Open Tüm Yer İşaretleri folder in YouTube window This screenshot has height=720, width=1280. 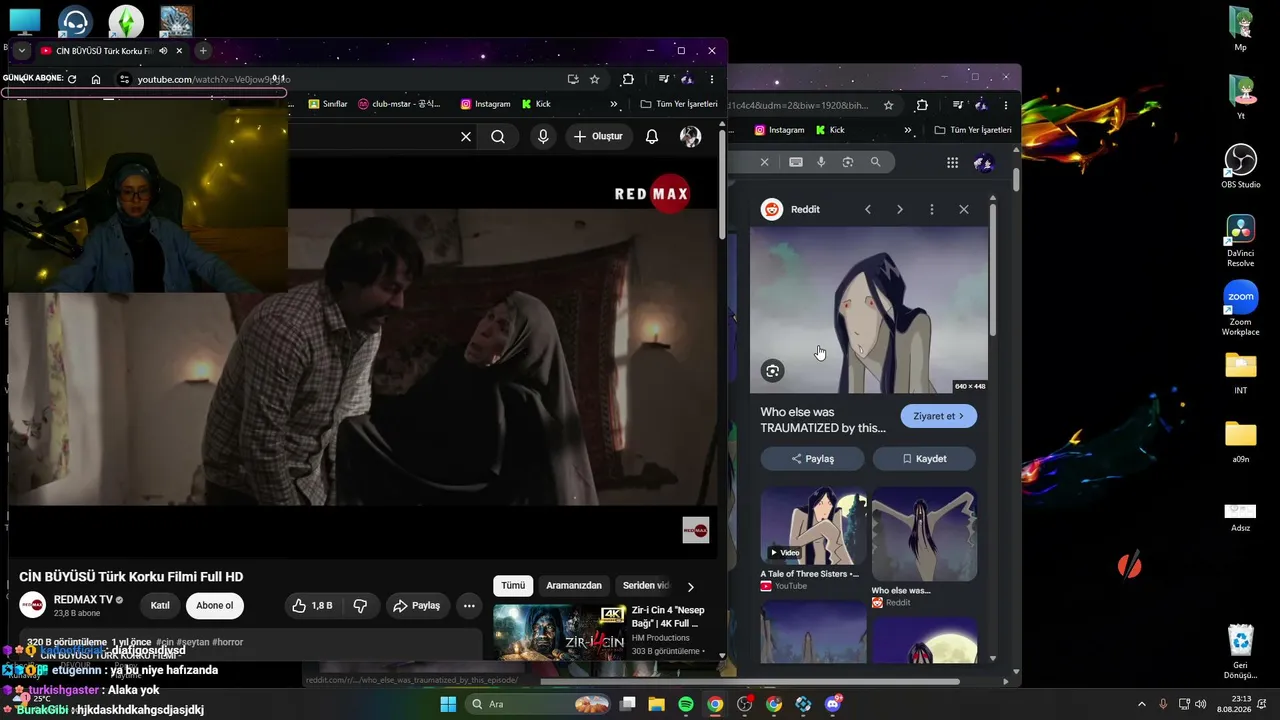679,104
